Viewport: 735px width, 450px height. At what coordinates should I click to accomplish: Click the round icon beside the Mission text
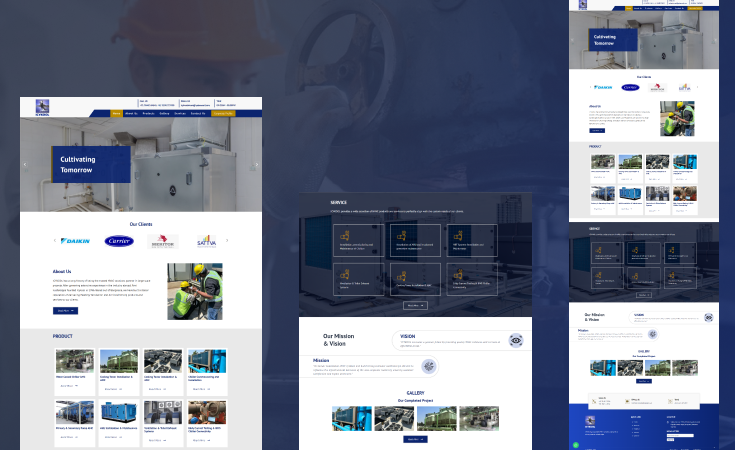pos(429,367)
